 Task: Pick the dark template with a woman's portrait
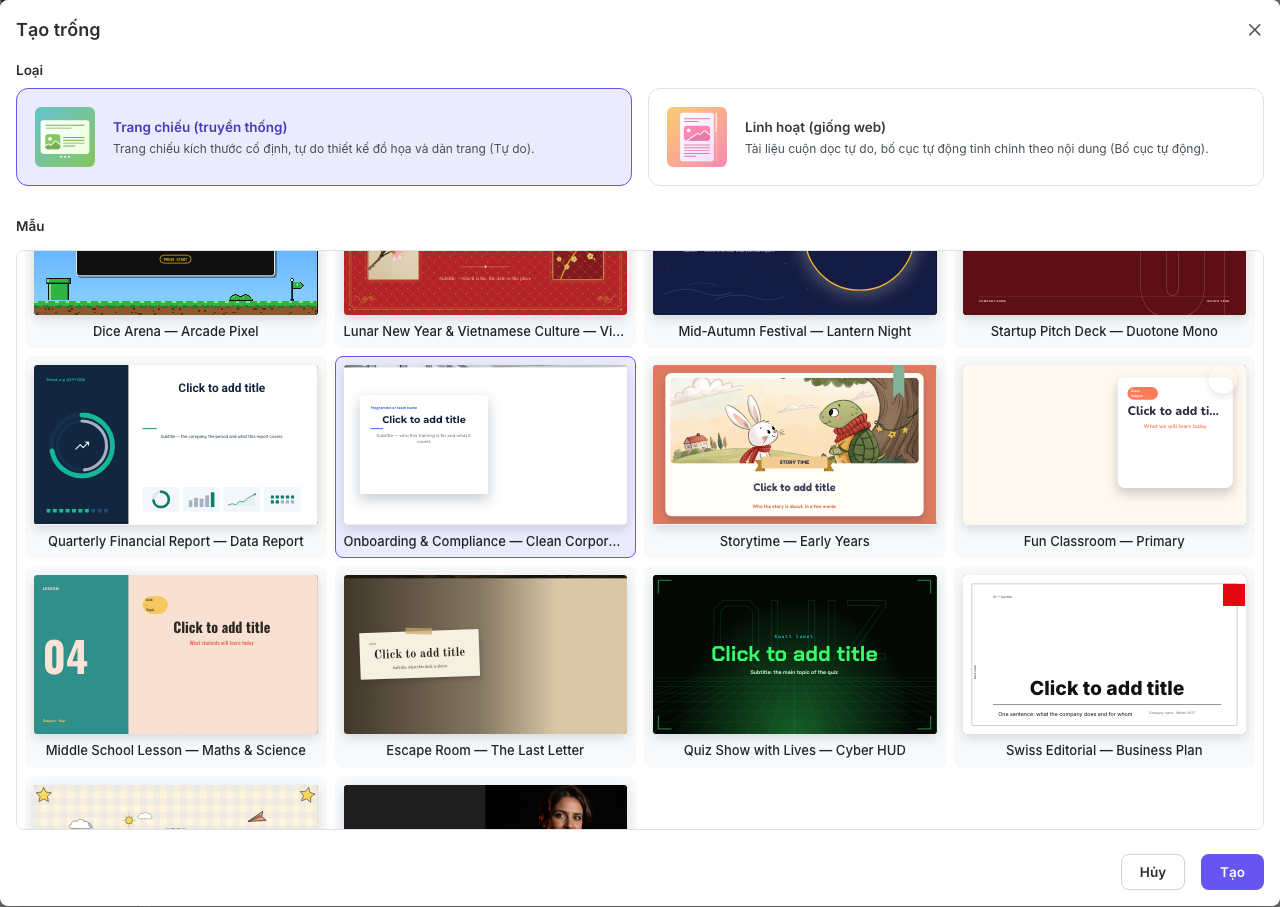pos(485,807)
